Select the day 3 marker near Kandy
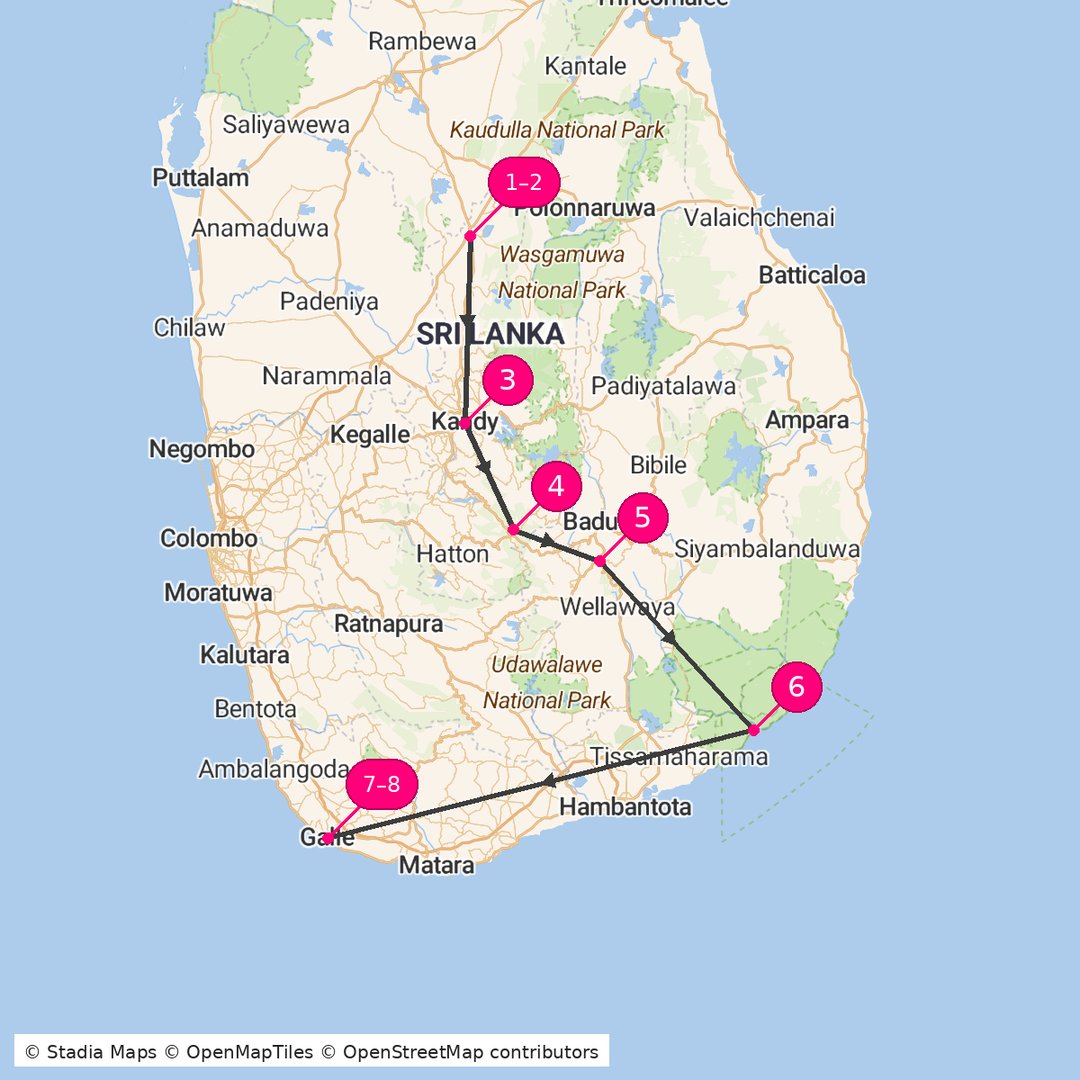The width and height of the screenshot is (1080, 1080). coord(508,380)
